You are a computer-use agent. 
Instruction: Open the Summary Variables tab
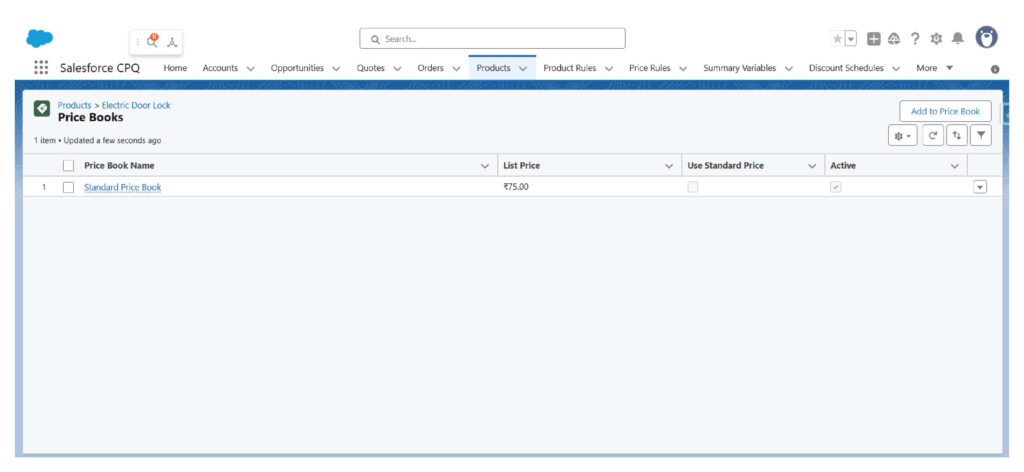[x=739, y=68]
